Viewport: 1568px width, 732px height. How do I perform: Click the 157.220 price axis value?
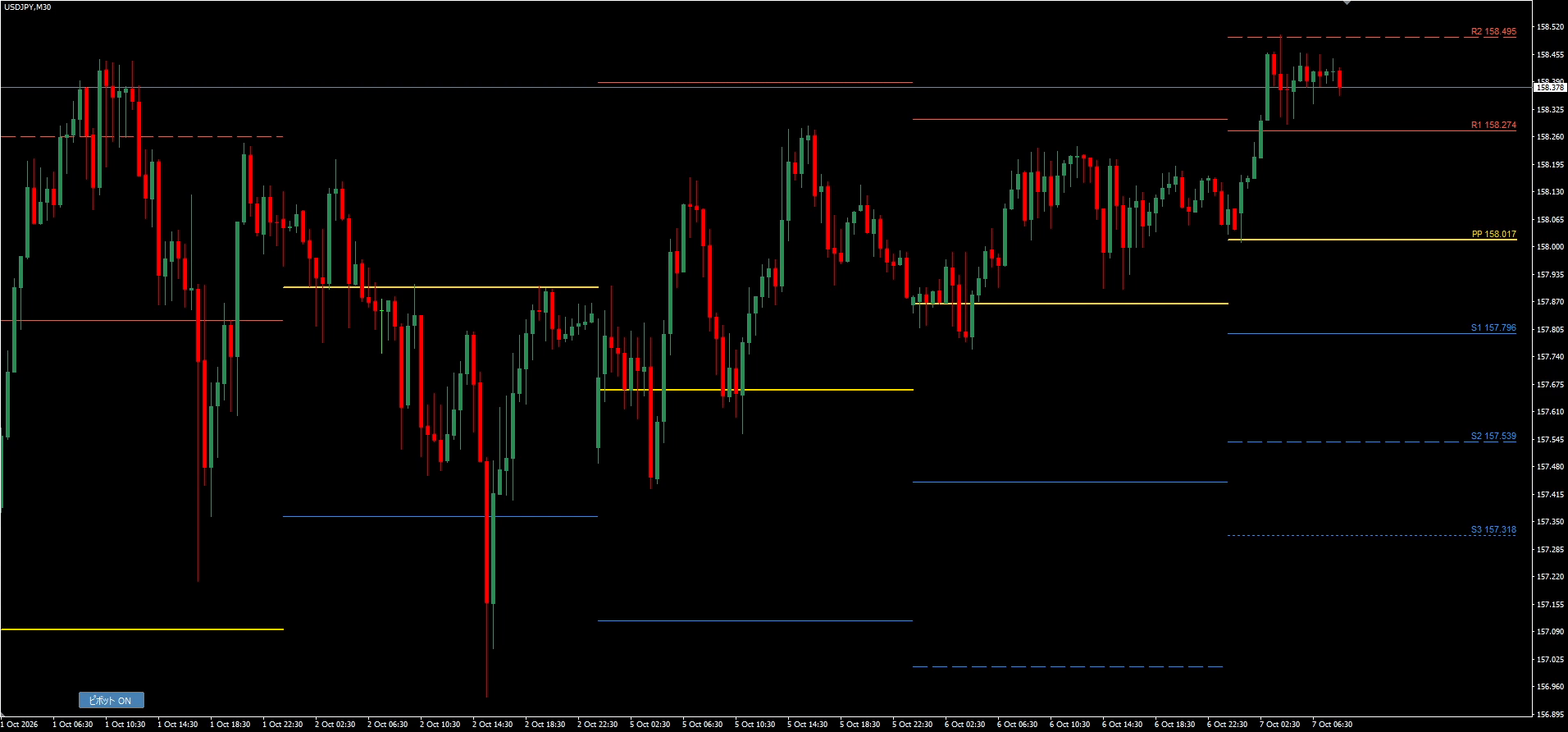point(1549,577)
